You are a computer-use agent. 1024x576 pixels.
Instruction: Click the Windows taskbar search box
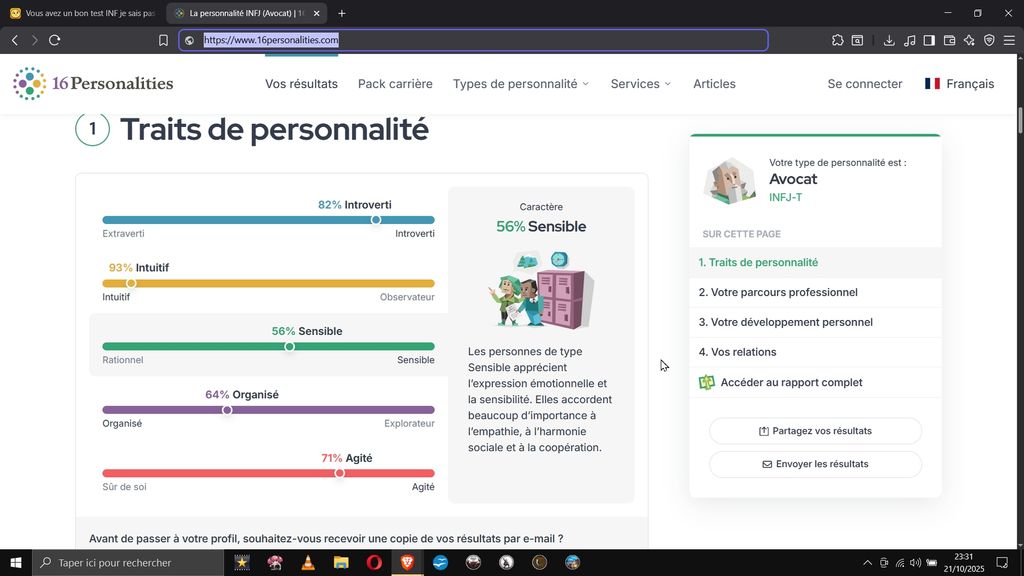tap(128, 563)
